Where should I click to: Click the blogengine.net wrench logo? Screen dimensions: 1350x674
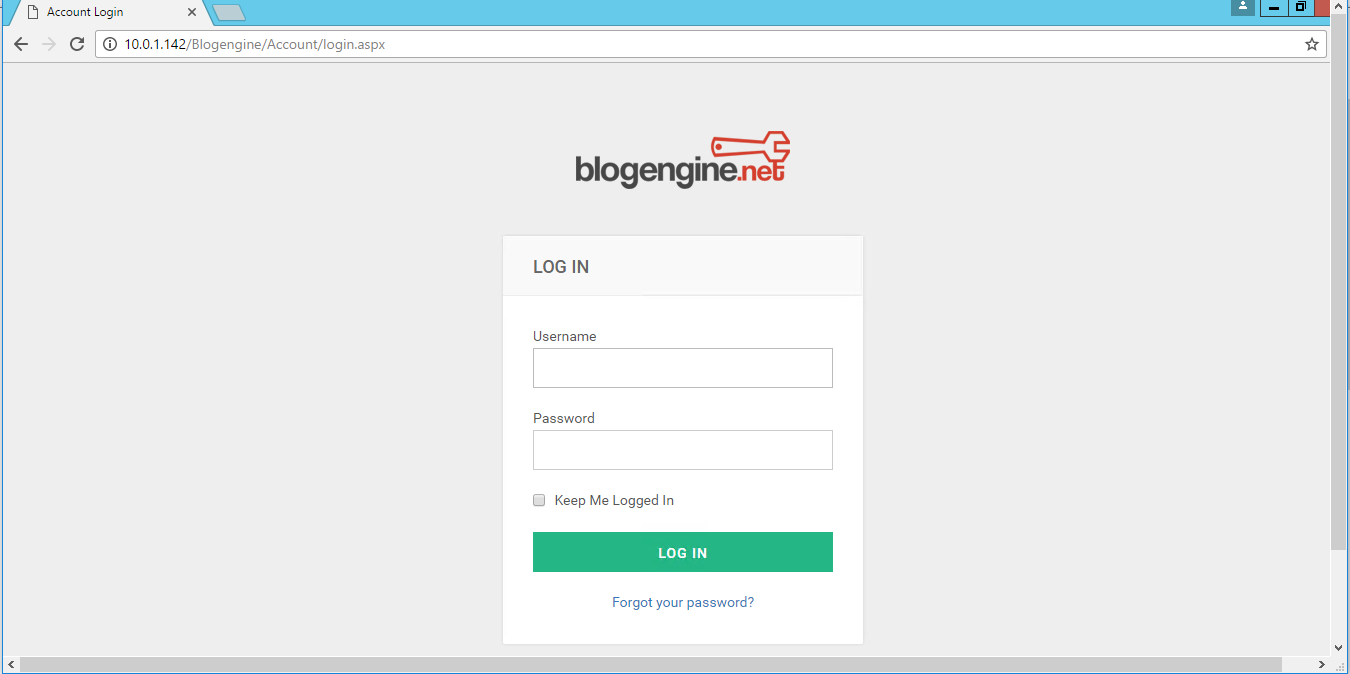[x=683, y=160]
